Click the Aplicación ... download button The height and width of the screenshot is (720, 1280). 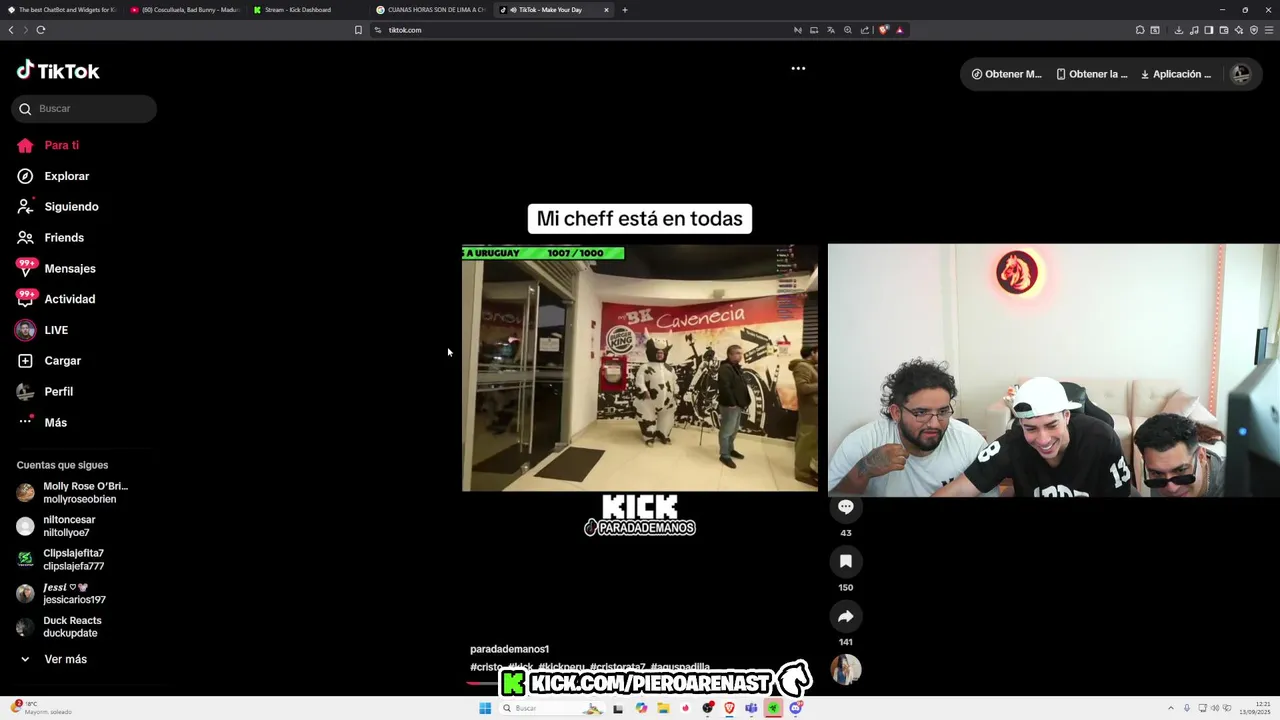(1176, 74)
